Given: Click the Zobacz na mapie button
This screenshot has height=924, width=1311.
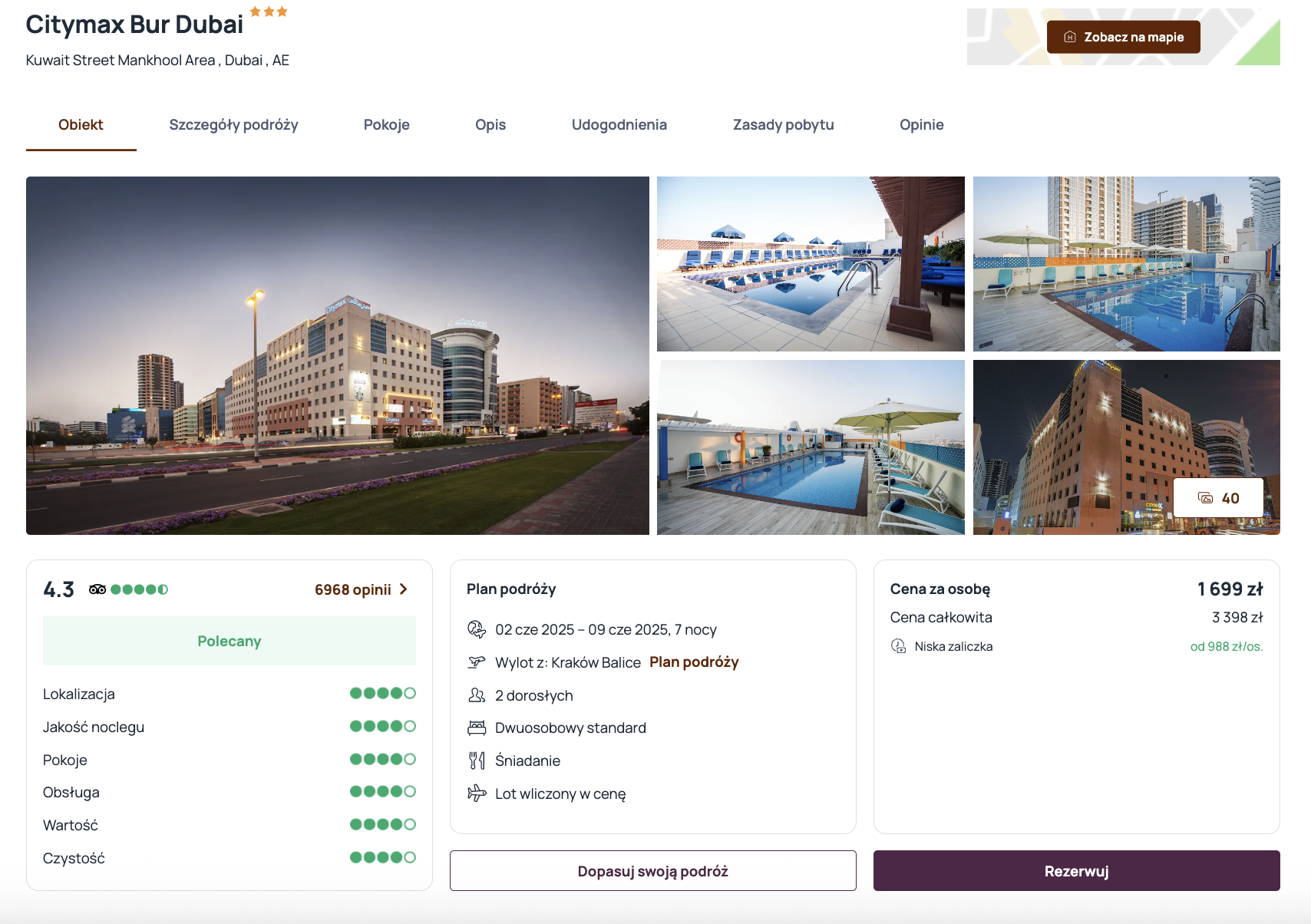Looking at the screenshot, I should (x=1124, y=37).
